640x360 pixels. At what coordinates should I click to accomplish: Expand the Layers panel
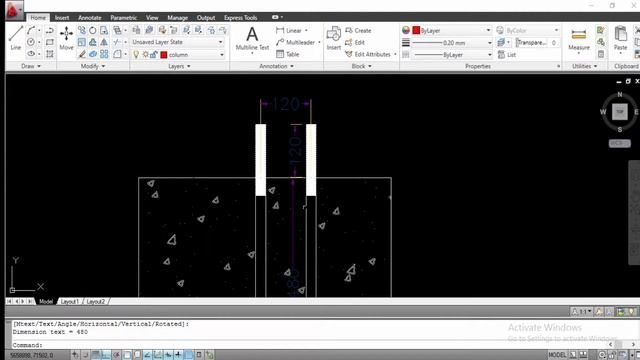[x=180, y=66]
